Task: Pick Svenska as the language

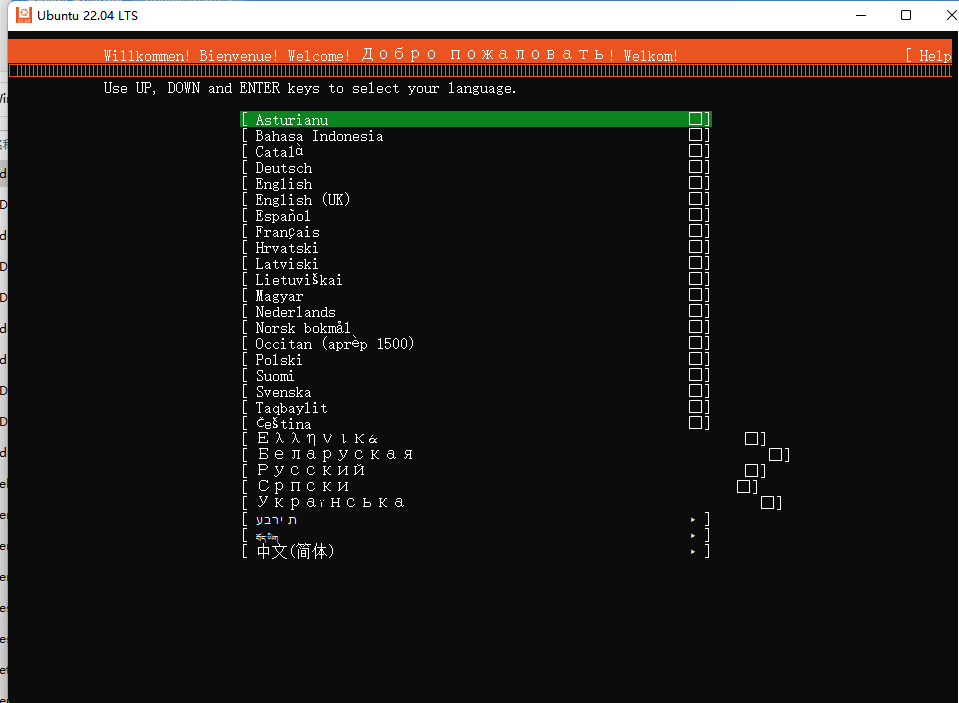Action: coord(476,392)
